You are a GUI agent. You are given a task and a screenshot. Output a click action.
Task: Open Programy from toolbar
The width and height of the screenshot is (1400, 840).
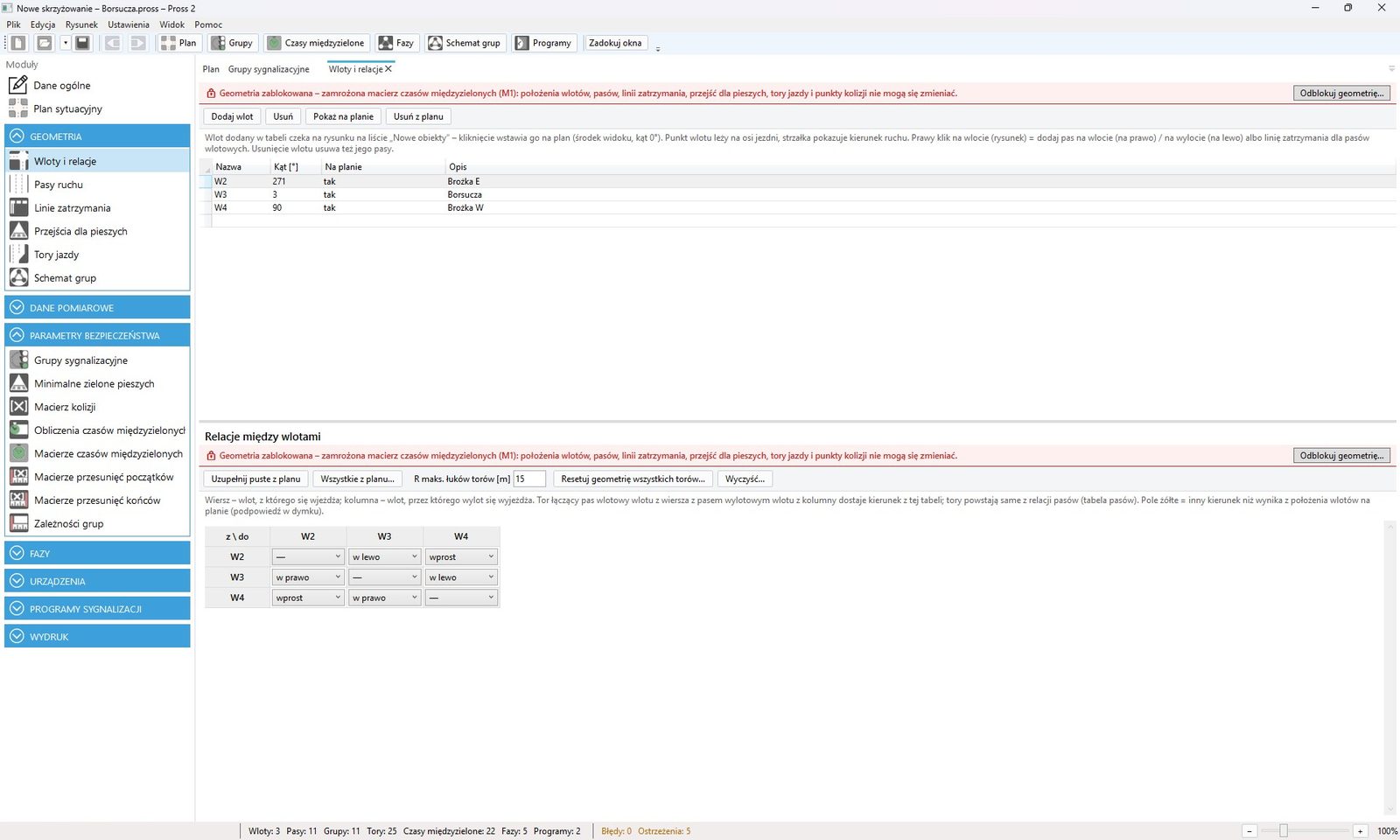[543, 43]
